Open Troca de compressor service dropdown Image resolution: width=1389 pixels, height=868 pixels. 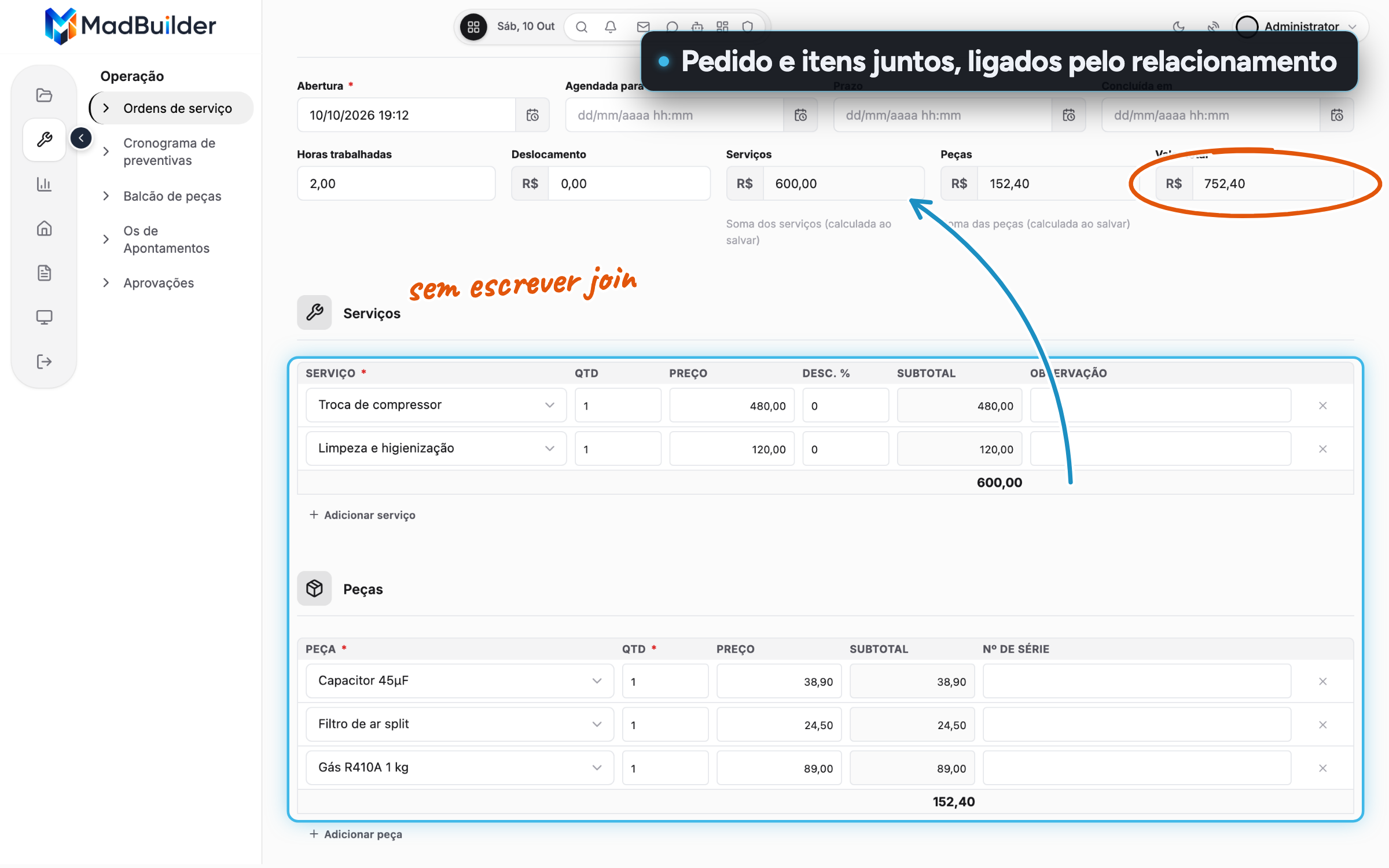click(436, 405)
